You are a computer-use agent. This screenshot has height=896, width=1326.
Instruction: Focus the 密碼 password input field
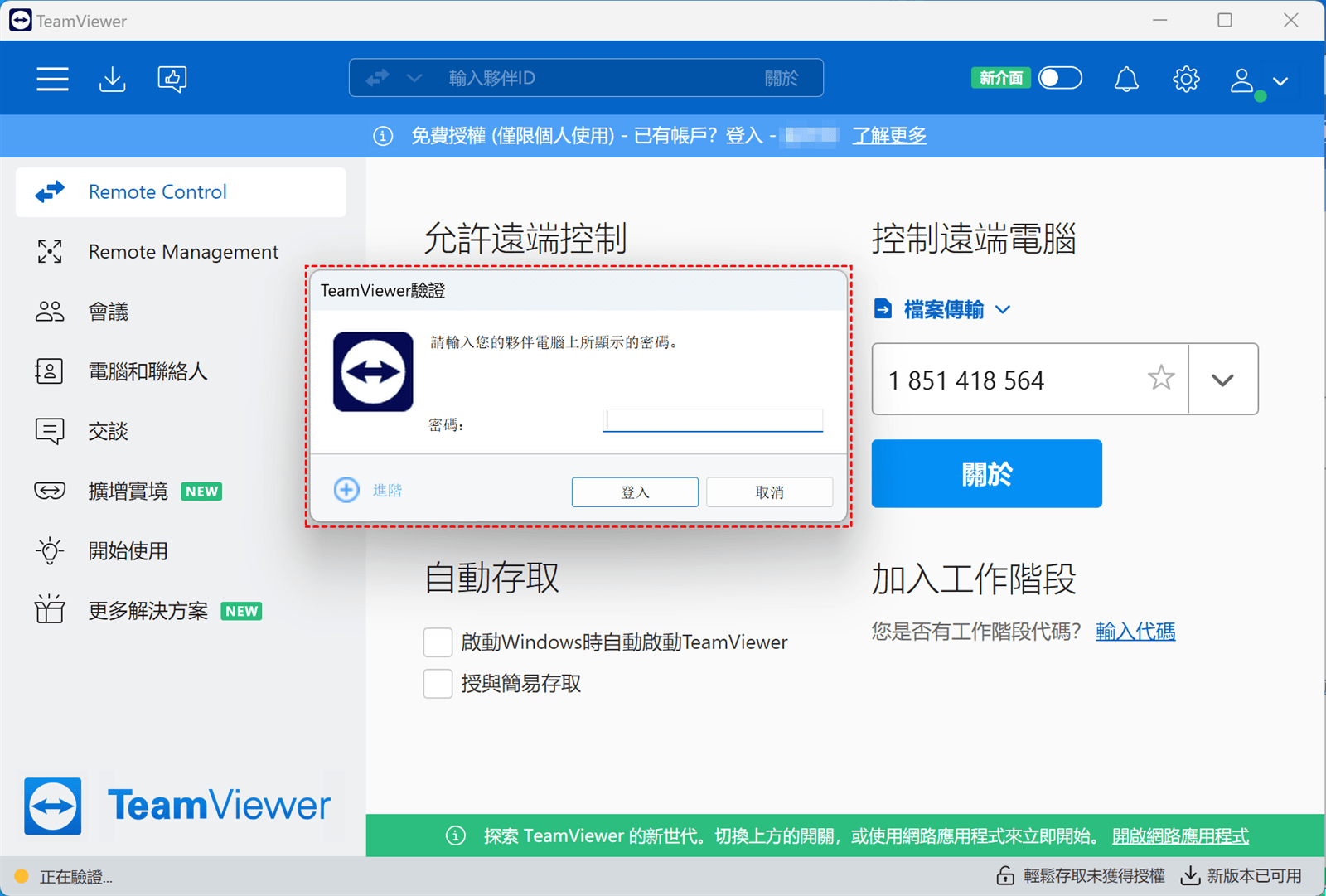coord(713,420)
